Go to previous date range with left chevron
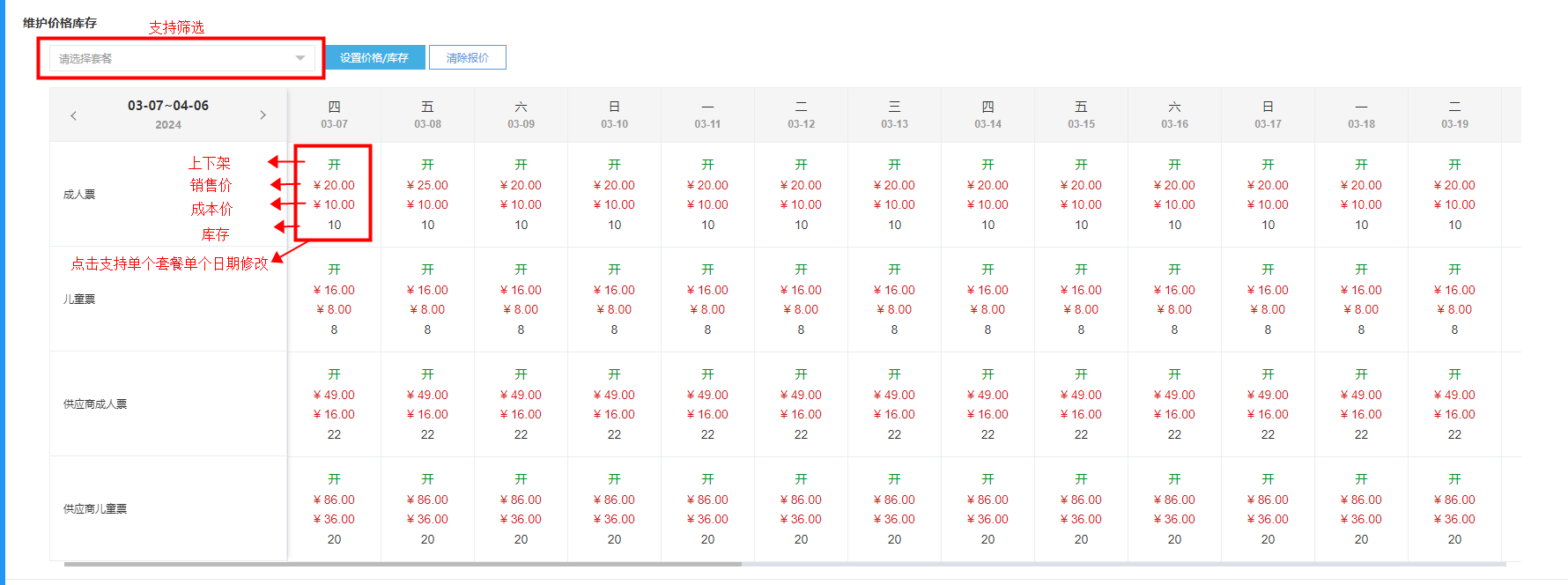1568x585 pixels. pos(73,115)
